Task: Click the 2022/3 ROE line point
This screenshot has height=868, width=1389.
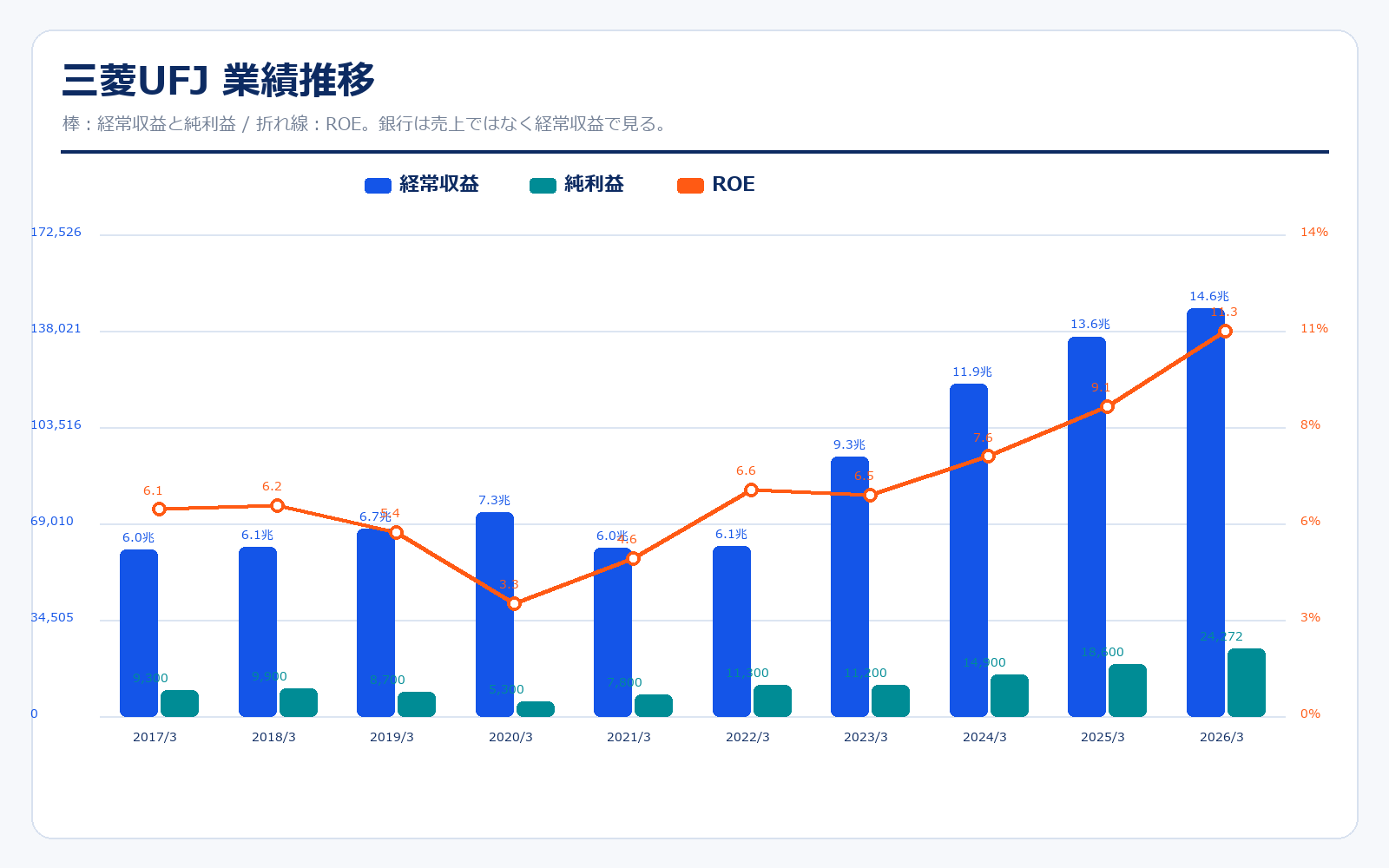Action: 752,490
